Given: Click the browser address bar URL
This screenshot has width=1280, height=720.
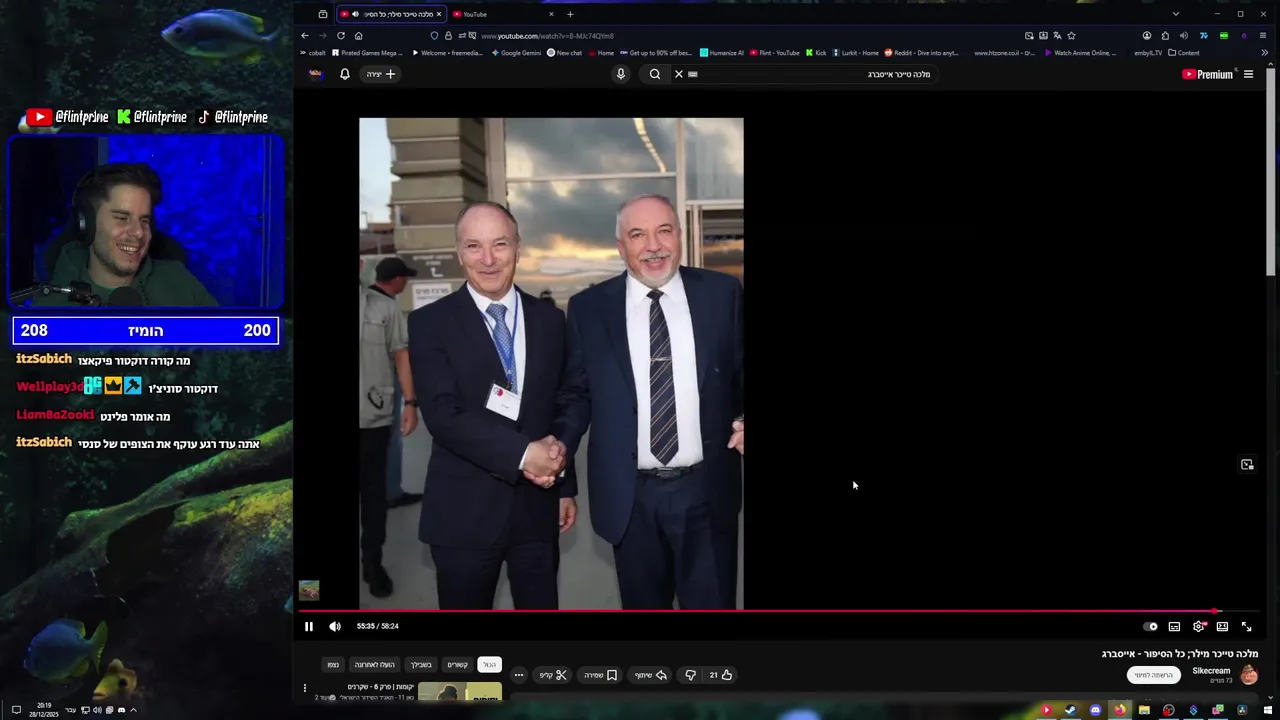Looking at the screenshot, I should pos(547,36).
